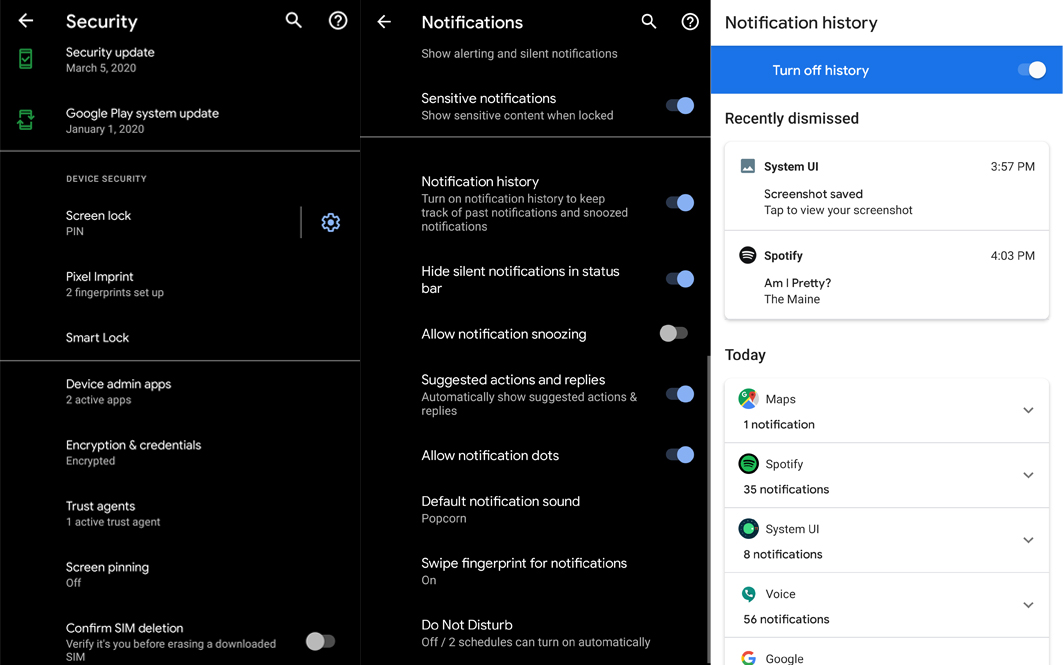This screenshot has height=665, width=1063.
Task: Tap the Spotify icon in Recently dismissed
Action: point(748,255)
